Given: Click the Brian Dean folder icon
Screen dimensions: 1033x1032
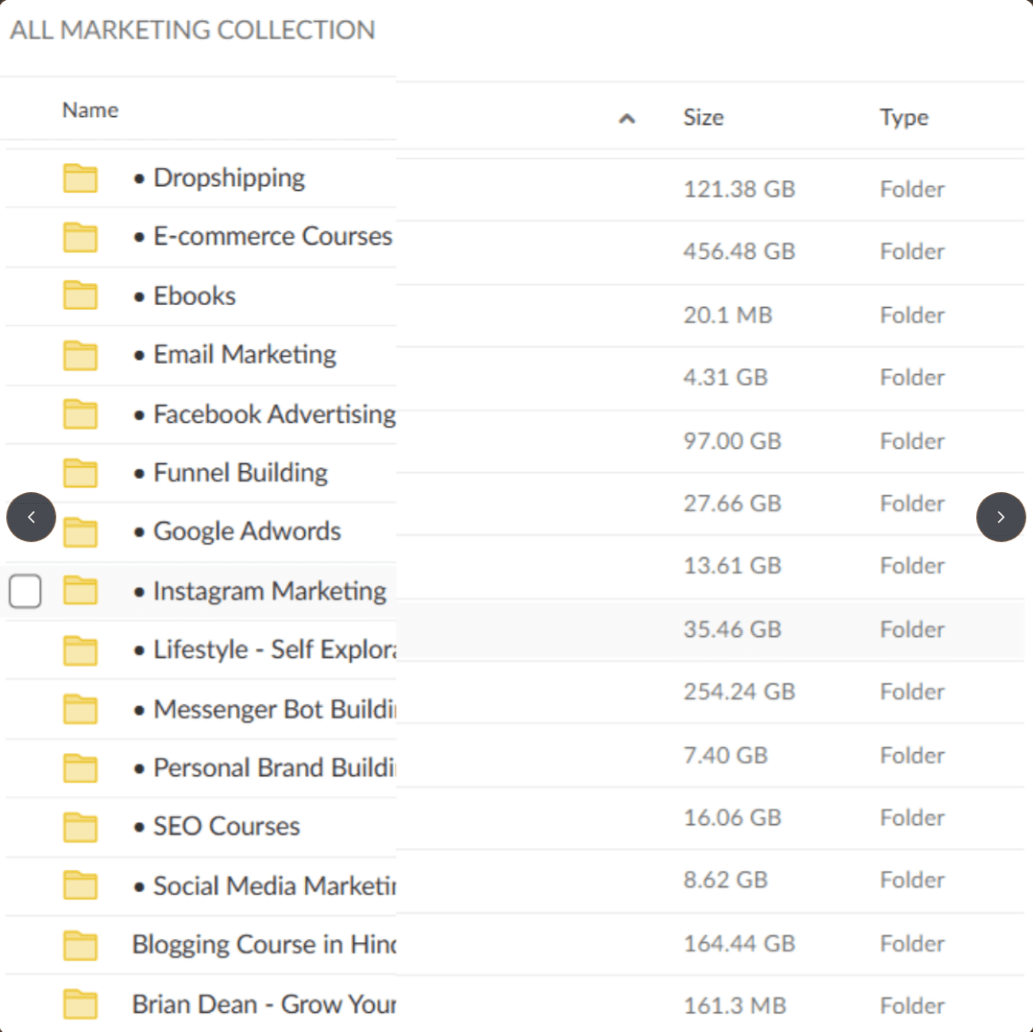Looking at the screenshot, I should pyautogui.click(x=80, y=1003).
